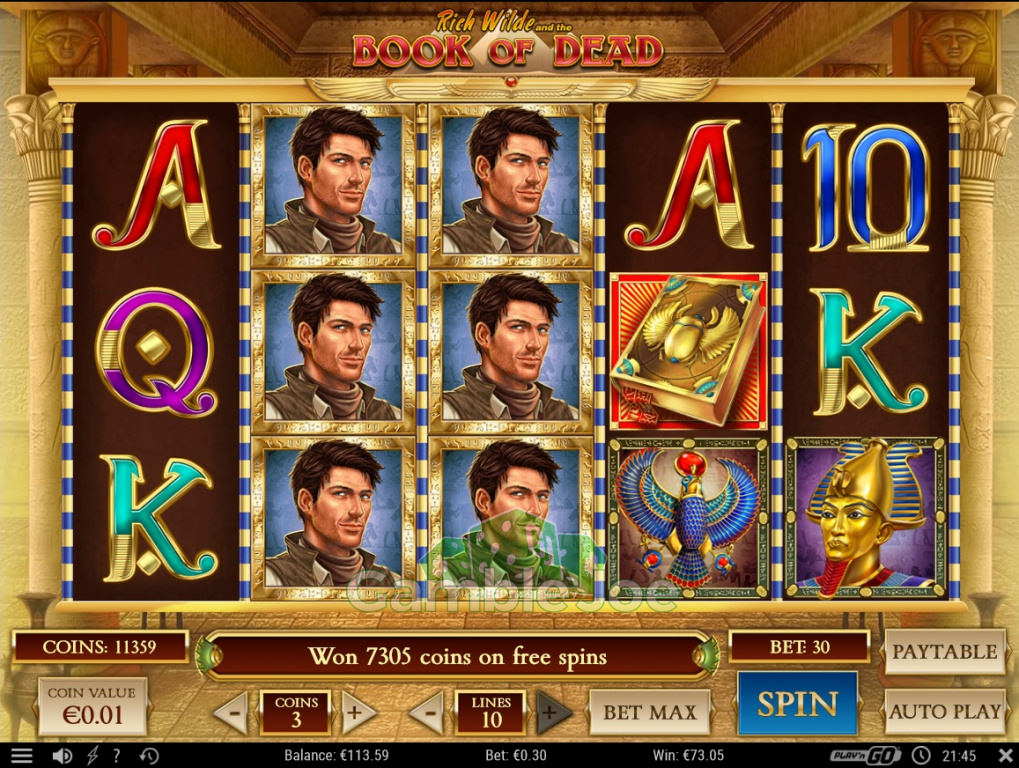Start AUTO PLAY
The image size is (1019, 768).
click(x=945, y=711)
